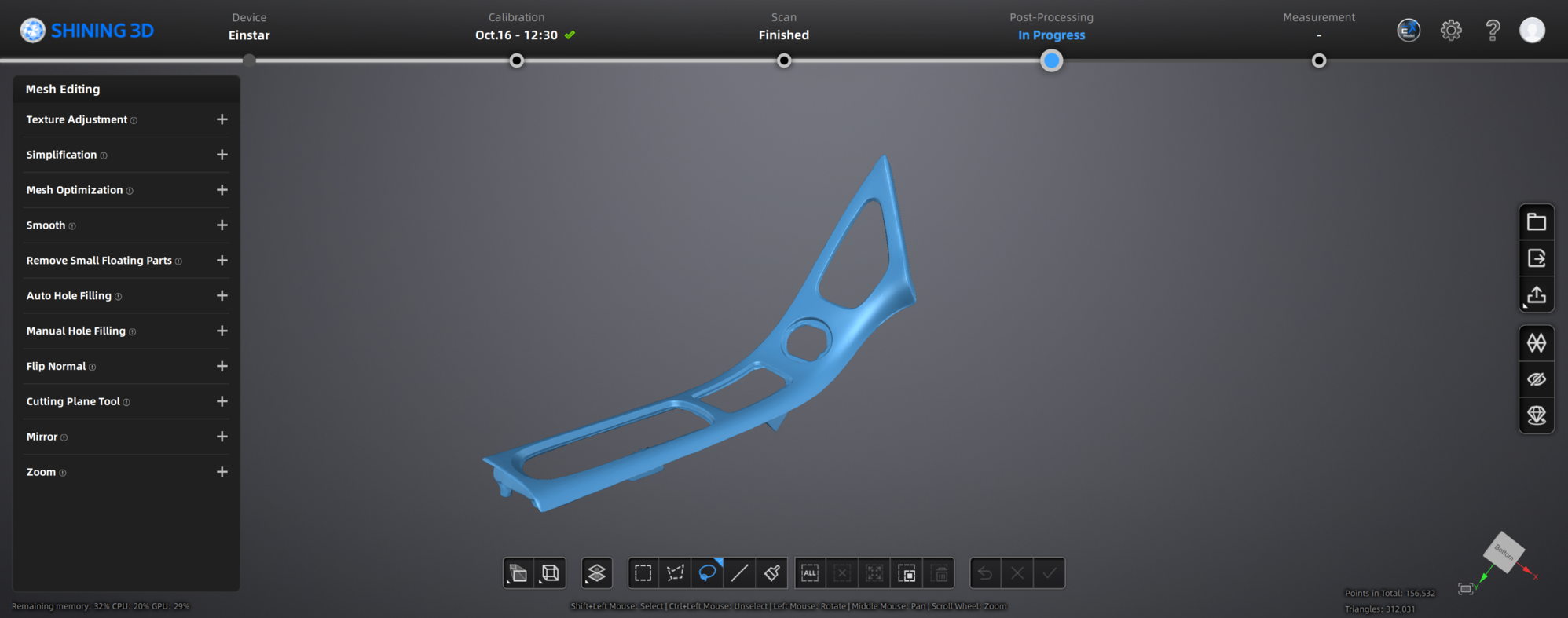Viewport: 1568px width, 618px height.
Task: Activate the lasso selection tool
Action: (707, 573)
